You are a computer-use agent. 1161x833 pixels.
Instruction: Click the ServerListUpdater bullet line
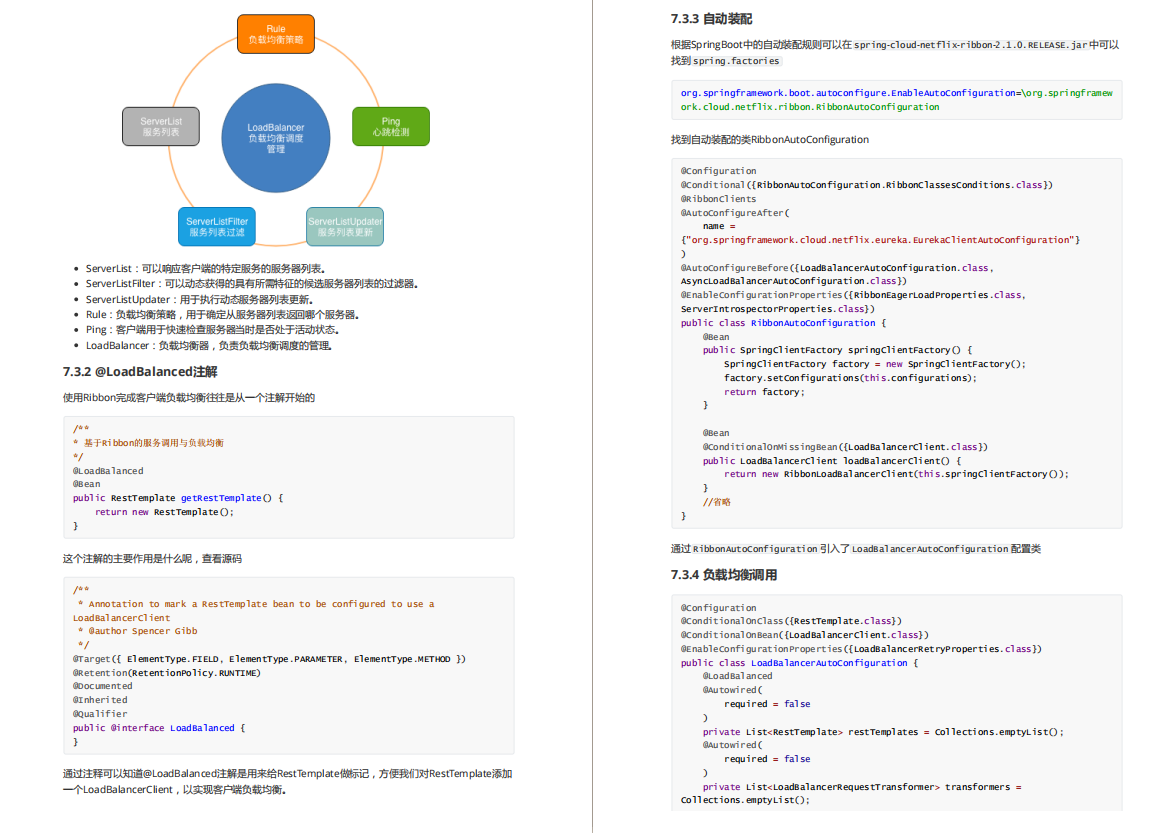pyautogui.click(x=199, y=299)
